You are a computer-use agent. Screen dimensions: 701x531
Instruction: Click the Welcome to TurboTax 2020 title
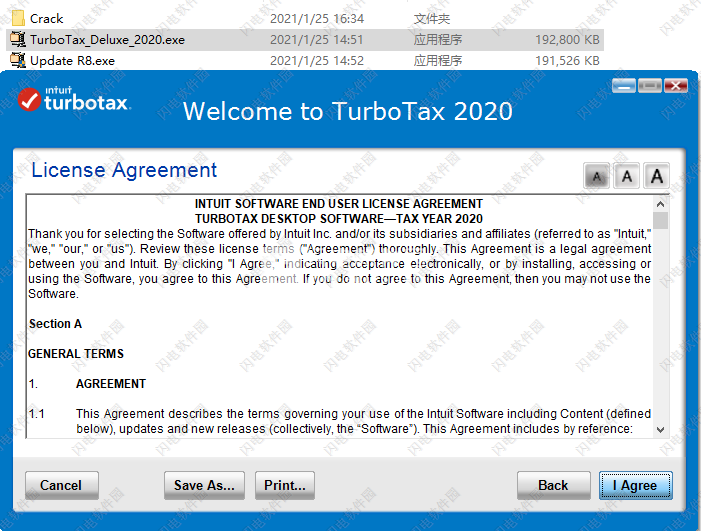click(347, 110)
